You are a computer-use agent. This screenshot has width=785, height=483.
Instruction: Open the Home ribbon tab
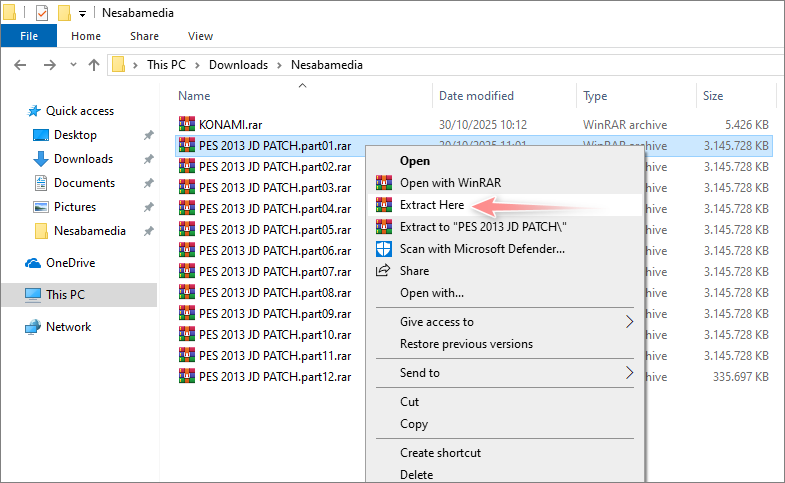[86, 36]
